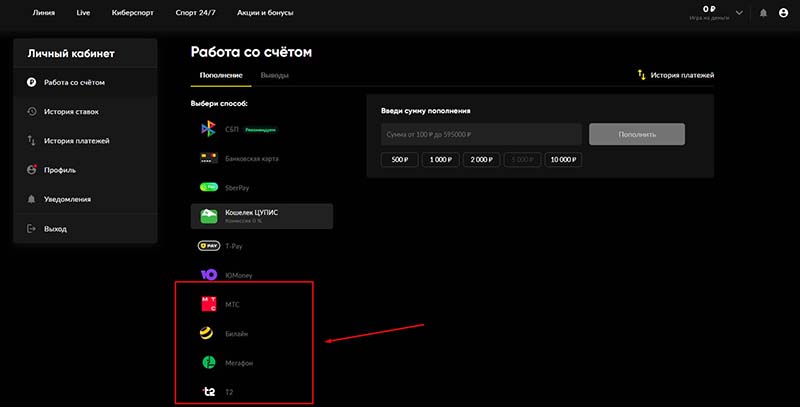Select the 2 000 ₽ preset amount
This screenshot has width=800, height=407.
pos(482,160)
